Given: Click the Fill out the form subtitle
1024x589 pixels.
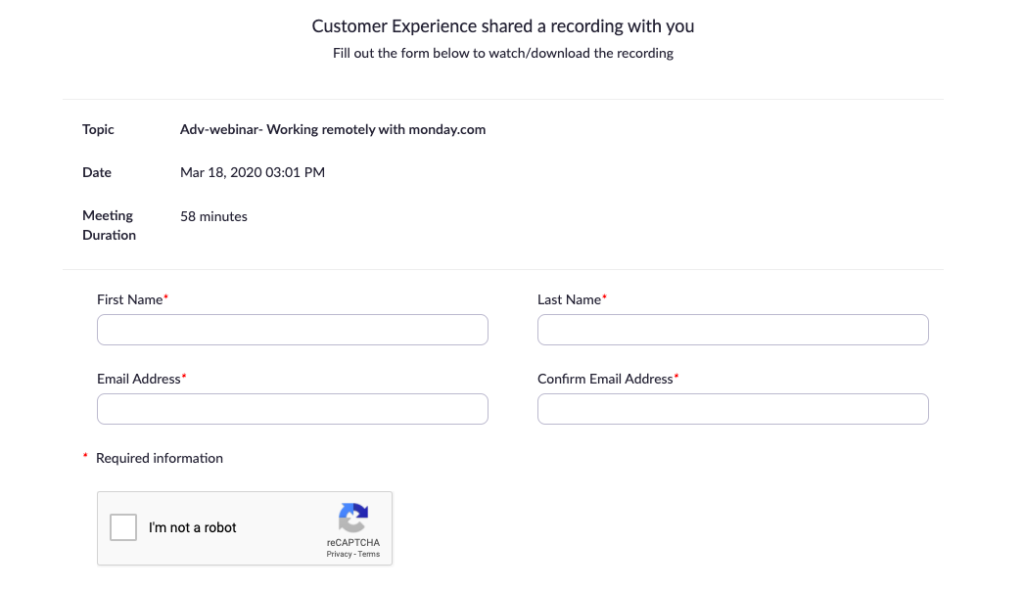Looking at the screenshot, I should 503,53.
